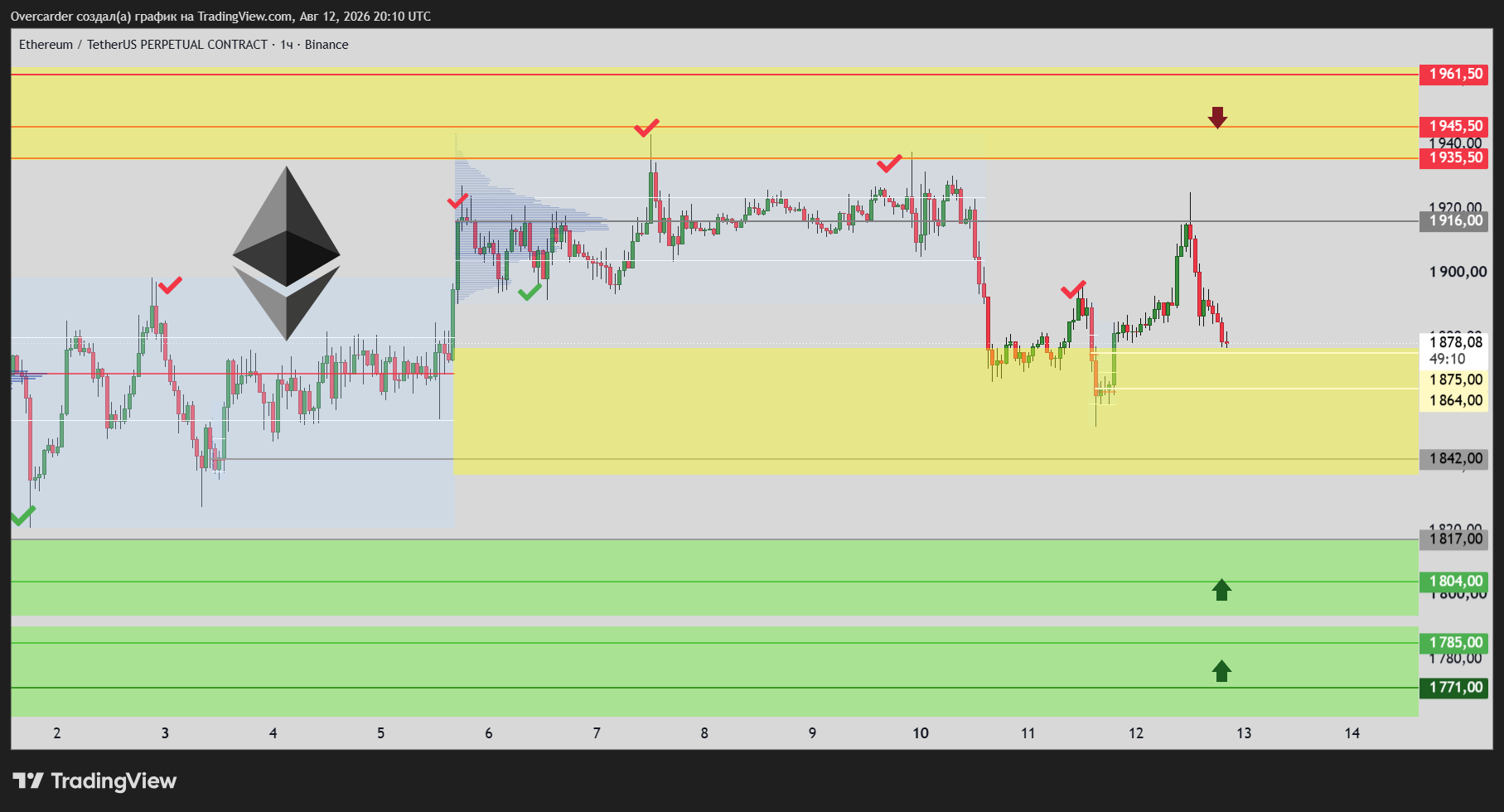The height and width of the screenshot is (812, 1504).
Task: Select the red checkmark above the August 10 high
Action: pos(889,163)
